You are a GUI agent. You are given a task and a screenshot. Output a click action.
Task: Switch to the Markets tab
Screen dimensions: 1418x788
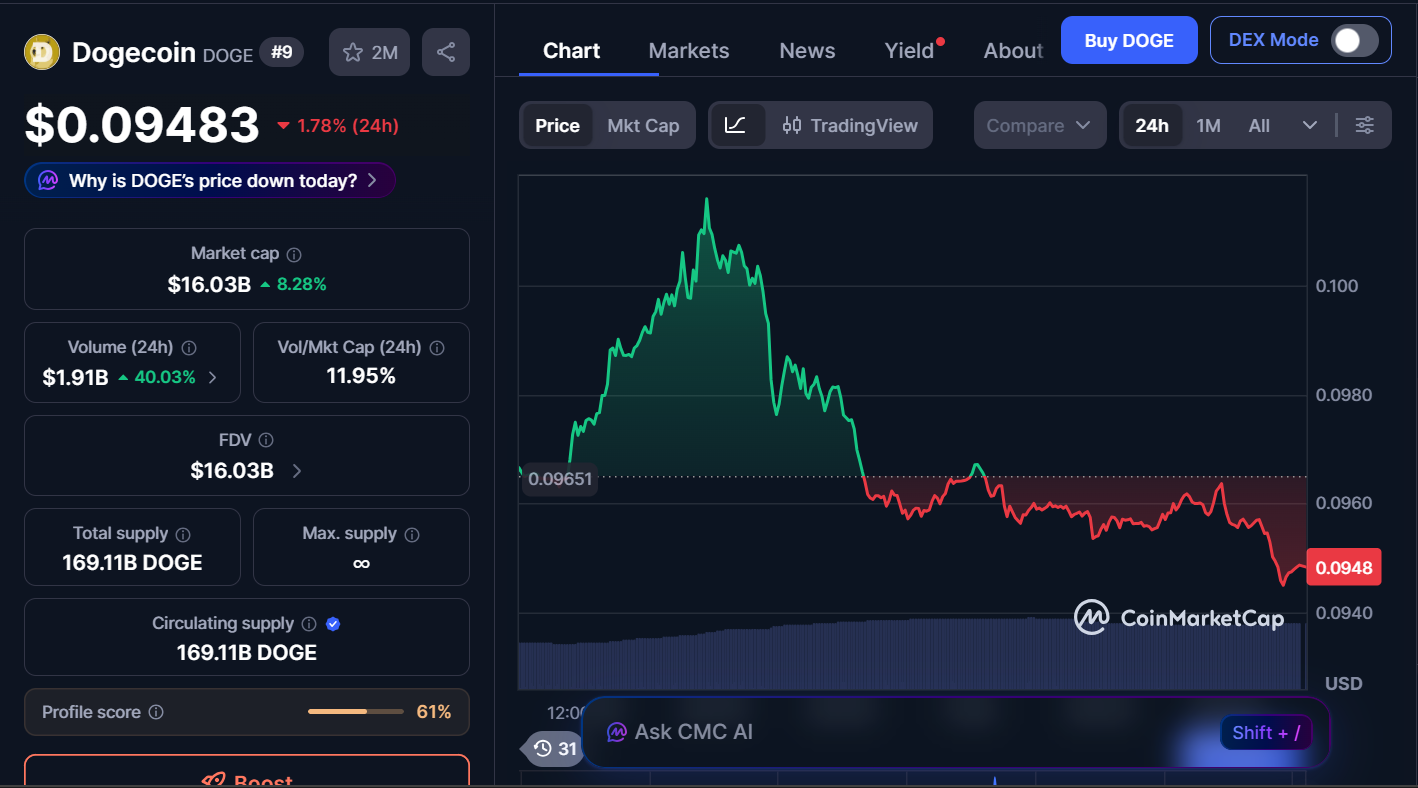tap(688, 50)
